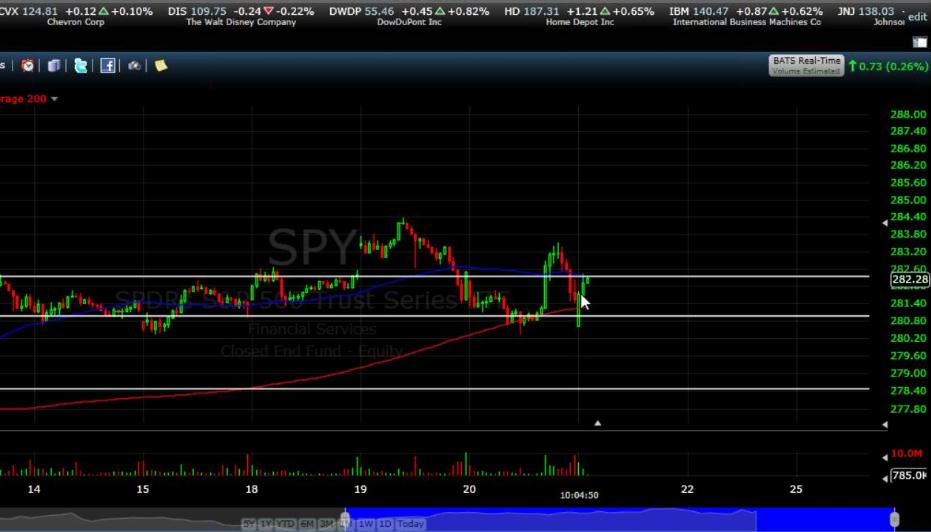Viewport: 931px width, 532px height.
Task: Share chart via the Twitter bird icon
Action: [x=81, y=65]
